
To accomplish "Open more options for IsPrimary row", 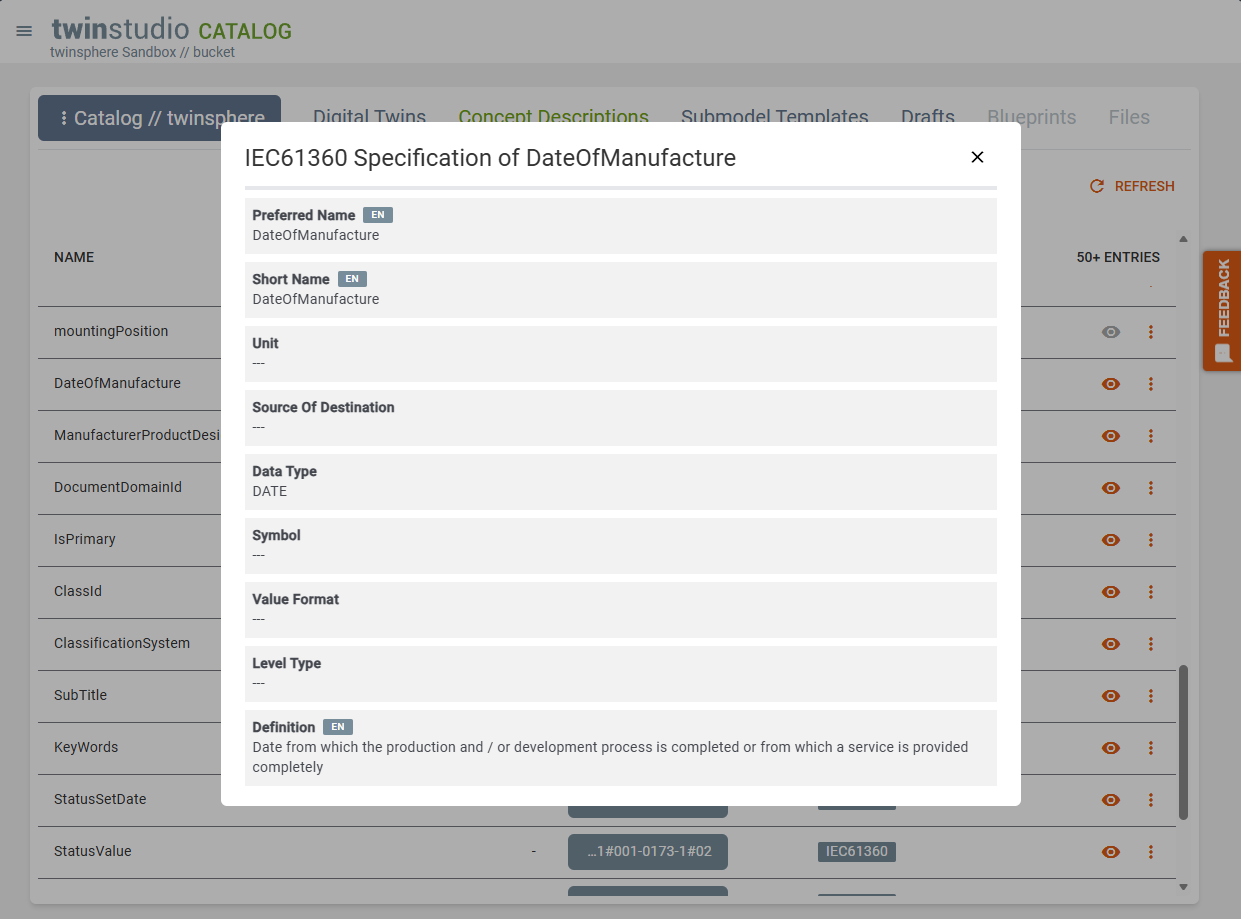I will pyautogui.click(x=1151, y=540).
